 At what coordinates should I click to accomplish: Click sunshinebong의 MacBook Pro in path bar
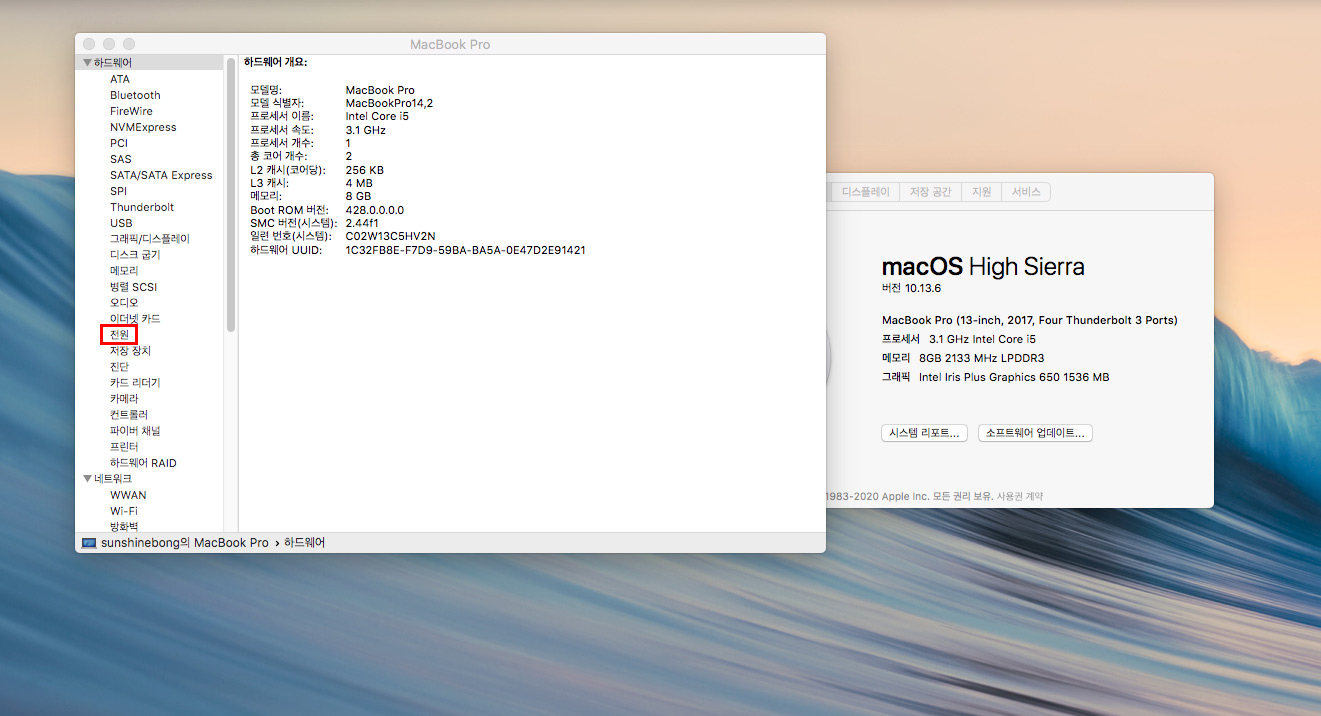pyautogui.click(x=185, y=543)
